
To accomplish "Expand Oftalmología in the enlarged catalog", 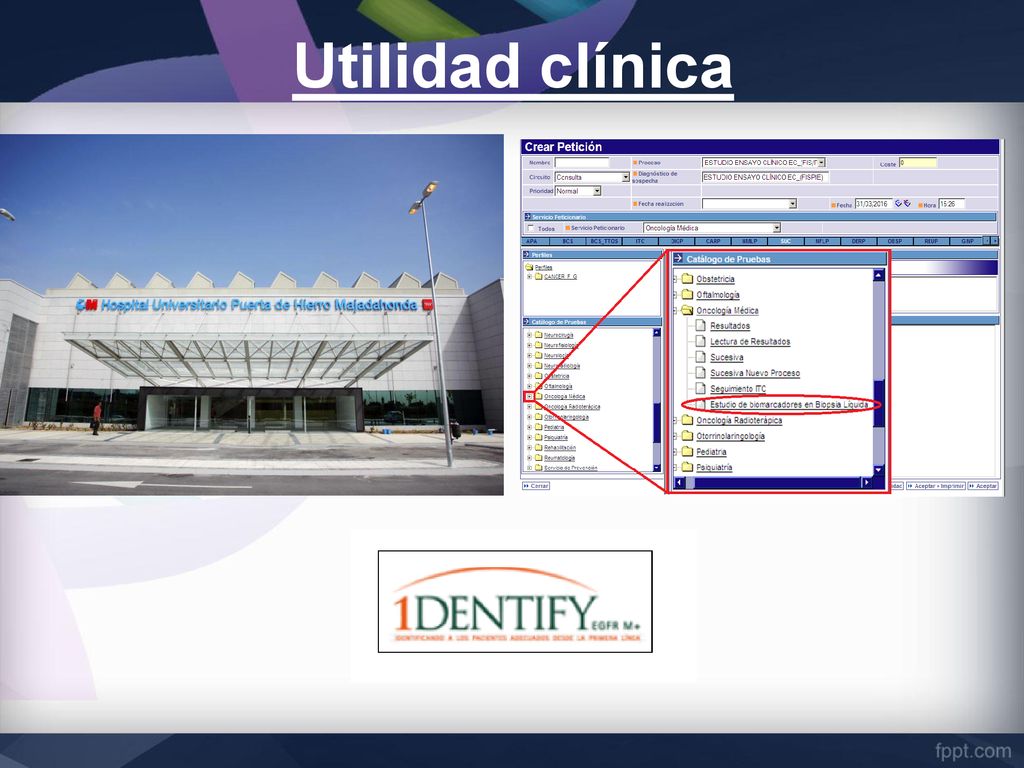I will [x=676, y=295].
